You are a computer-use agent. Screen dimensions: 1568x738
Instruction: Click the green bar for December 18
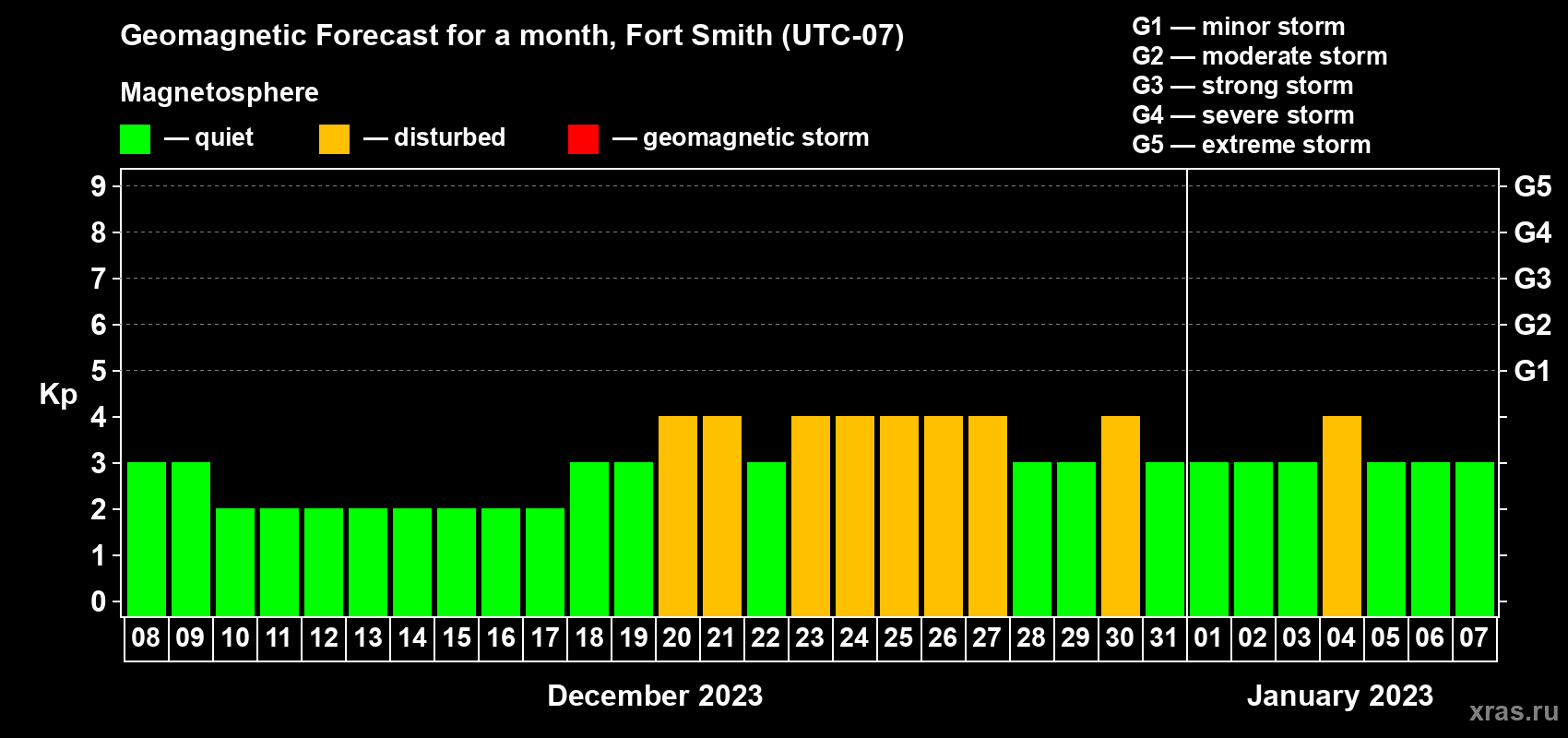point(589,539)
